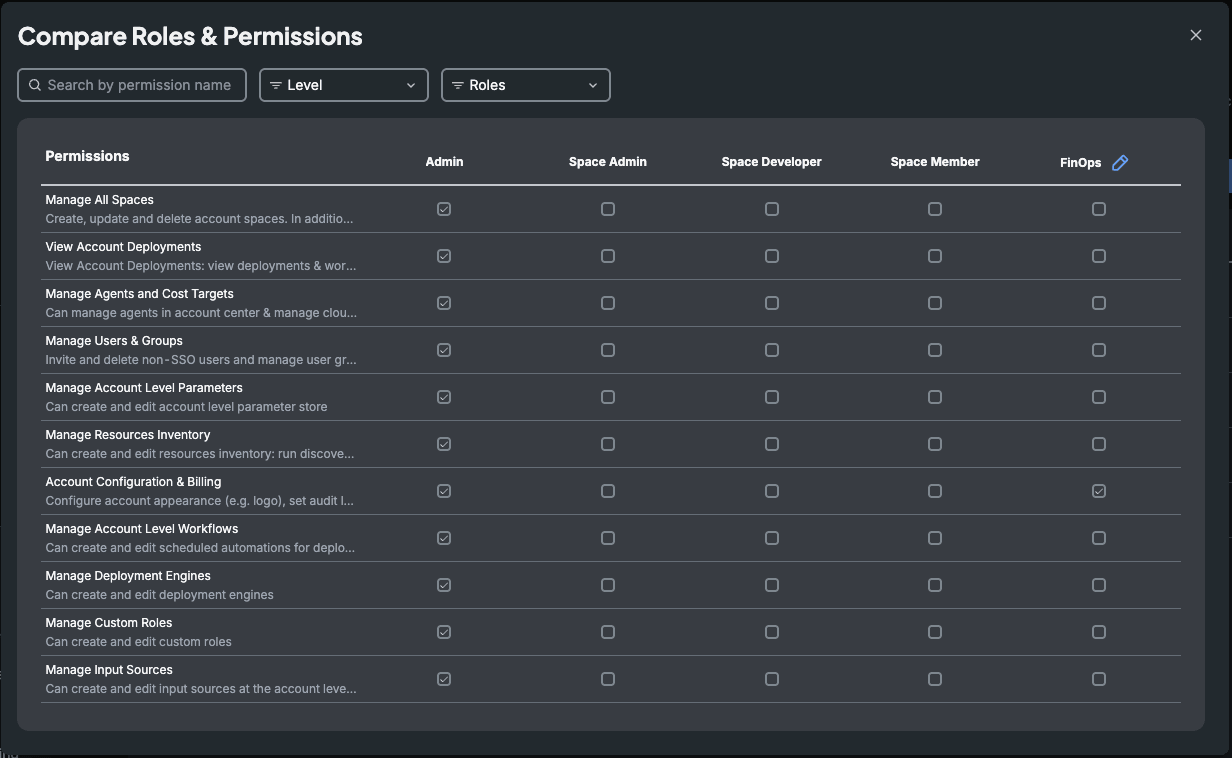Screen dimensions: 1232x758
Task: Focus the Search by permission name field
Action: 132,85
